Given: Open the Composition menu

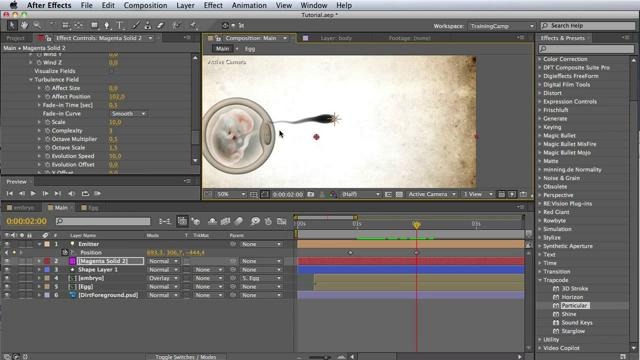Looking at the screenshot, I should (x=145, y=5).
